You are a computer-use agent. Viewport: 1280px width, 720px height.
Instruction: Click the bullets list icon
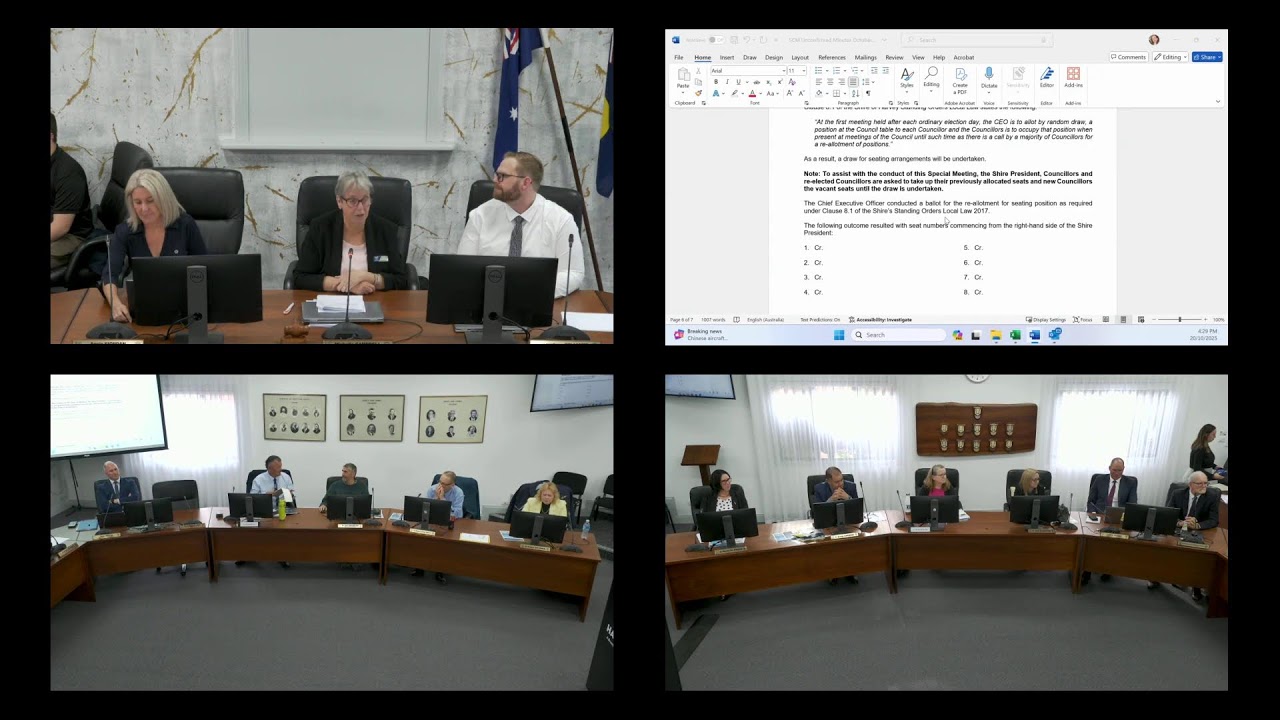(x=819, y=70)
